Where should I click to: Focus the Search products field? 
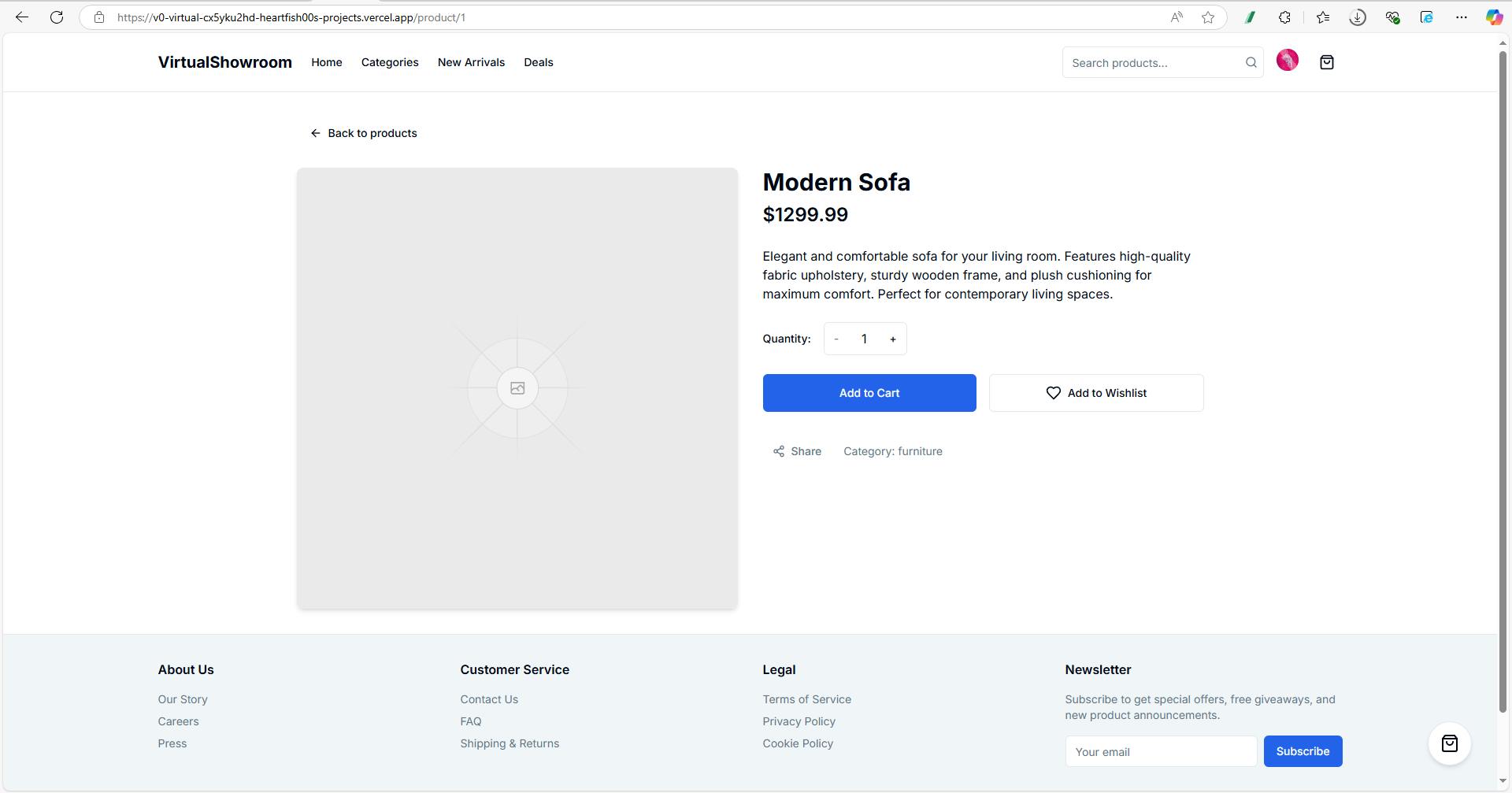[x=1151, y=63]
